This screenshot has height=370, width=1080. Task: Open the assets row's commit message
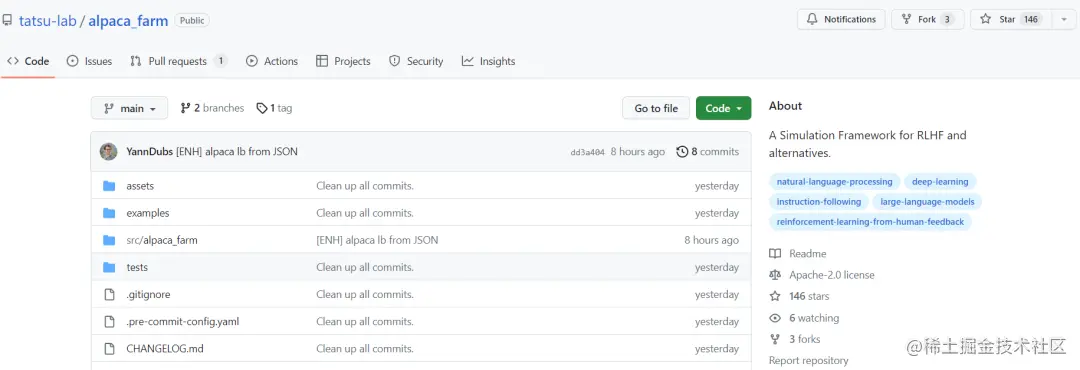[364, 186]
